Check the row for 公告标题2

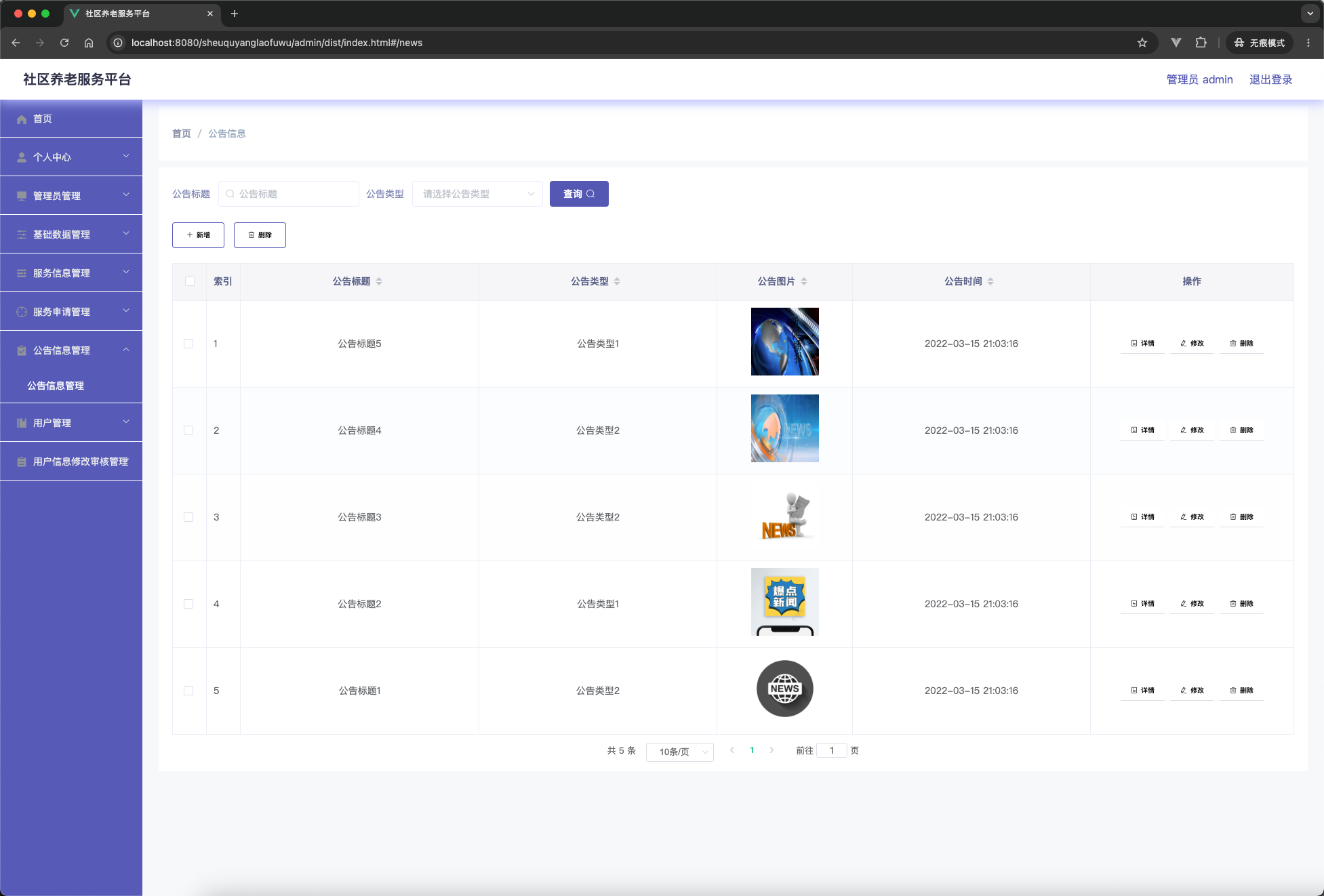click(188, 604)
